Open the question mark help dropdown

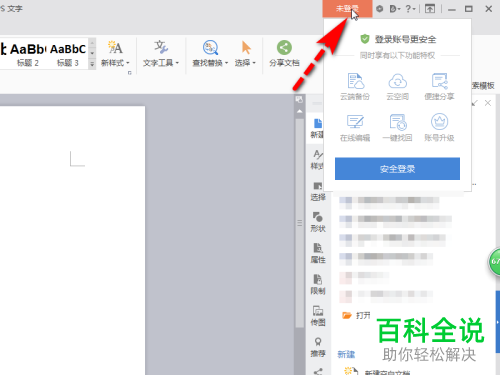pyautogui.click(x=410, y=9)
